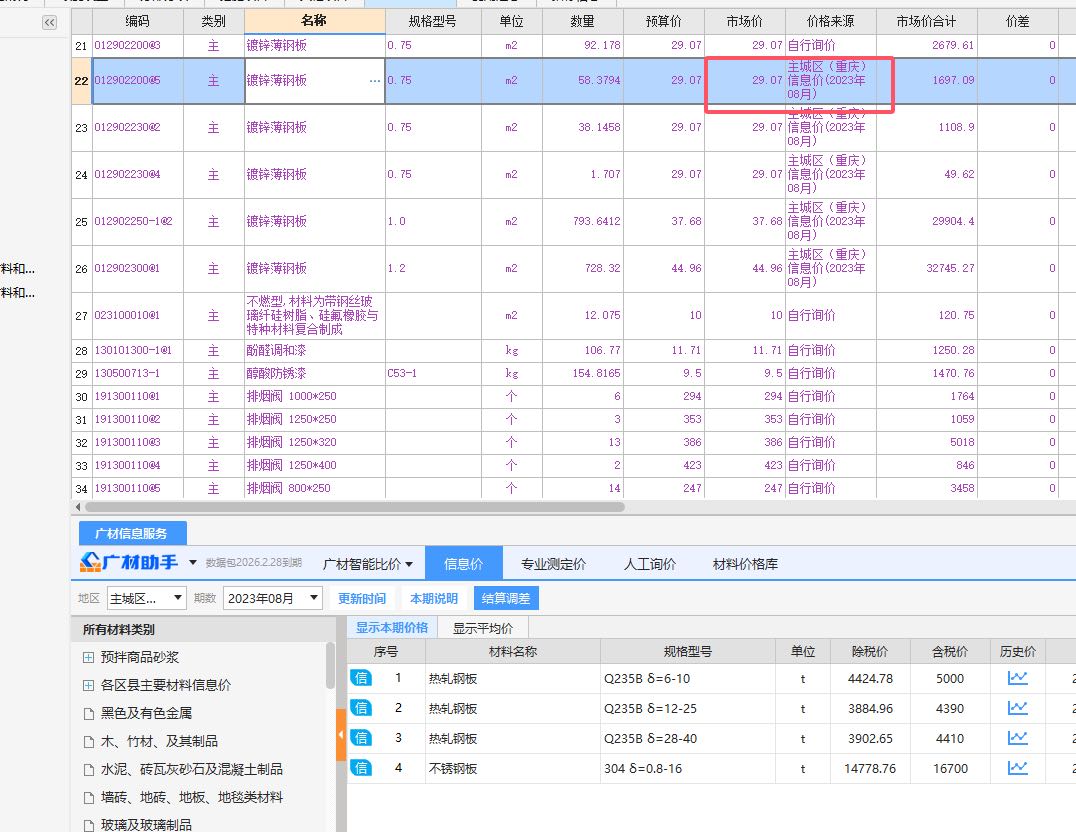Viewport: 1076px width, 832px height.
Task: Open 期数 dropdown showing 2023年08月
Action: pos(273,599)
